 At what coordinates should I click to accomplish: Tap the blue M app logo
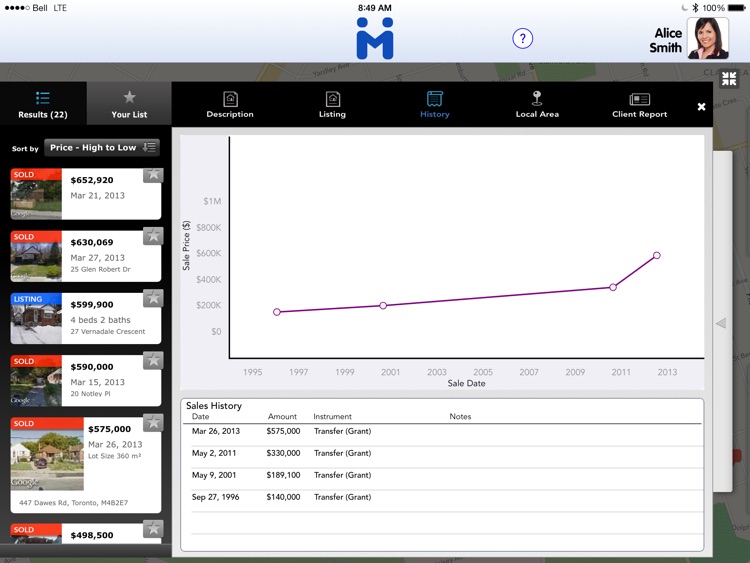coord(375,38)
